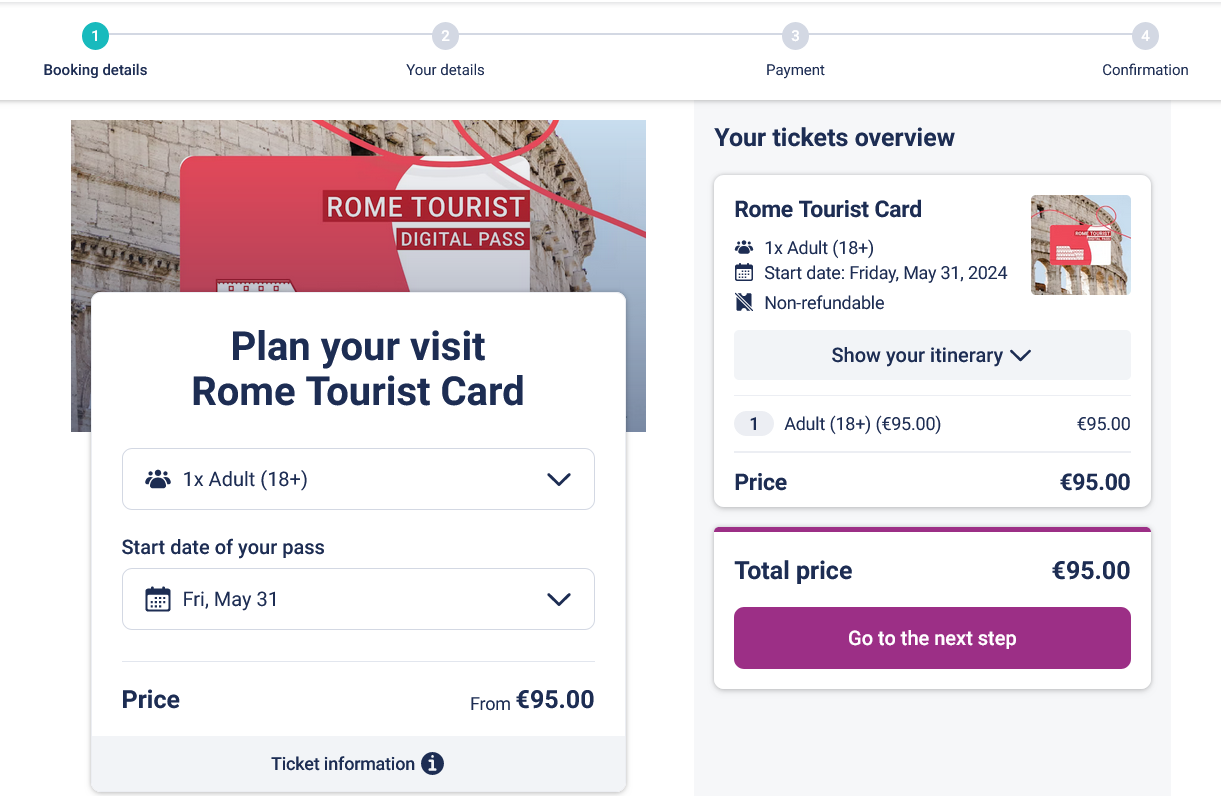Click the Rome Tourist Card thumbnail
Screen dimensions: 1221x796
click(x=1080, y=244)
